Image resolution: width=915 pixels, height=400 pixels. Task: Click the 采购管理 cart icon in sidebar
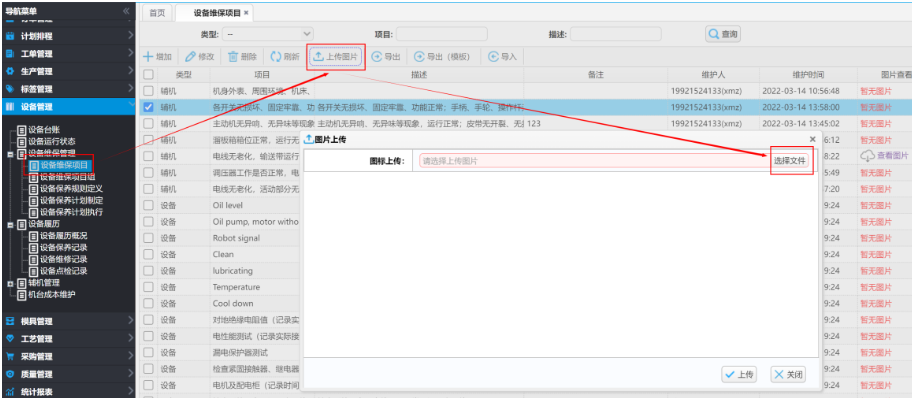pos(10,356)
